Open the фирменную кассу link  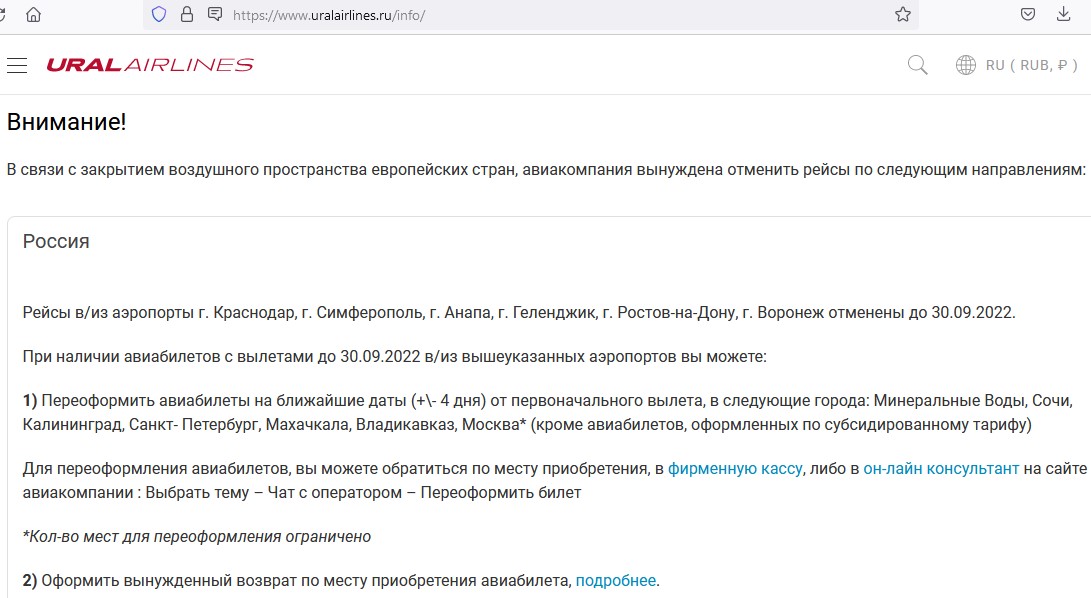(735, 468)
